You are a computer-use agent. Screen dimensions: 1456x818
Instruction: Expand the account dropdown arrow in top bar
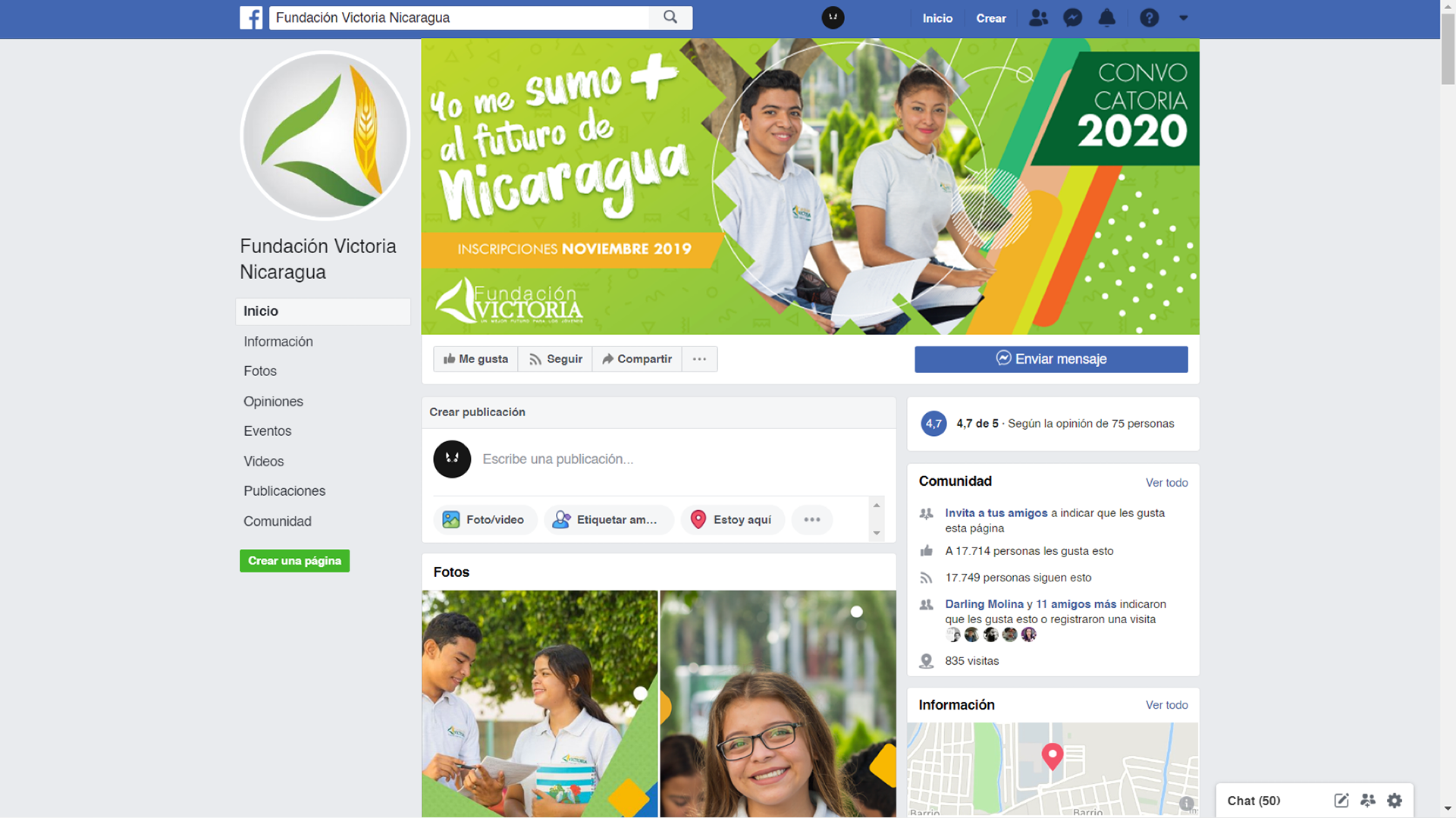click(1183, 18)
